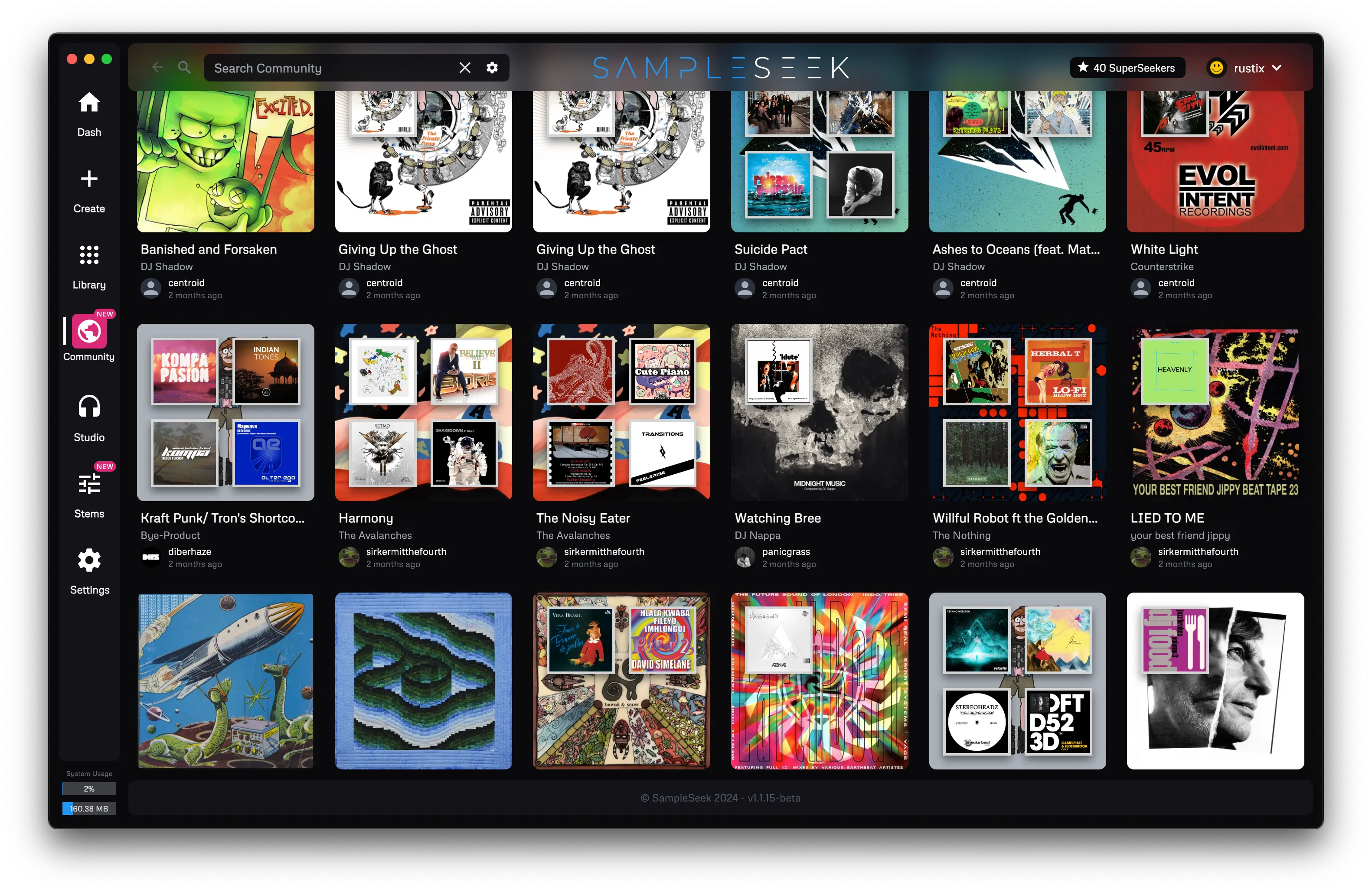Open the Harmony title link

(x=366, y=518)
